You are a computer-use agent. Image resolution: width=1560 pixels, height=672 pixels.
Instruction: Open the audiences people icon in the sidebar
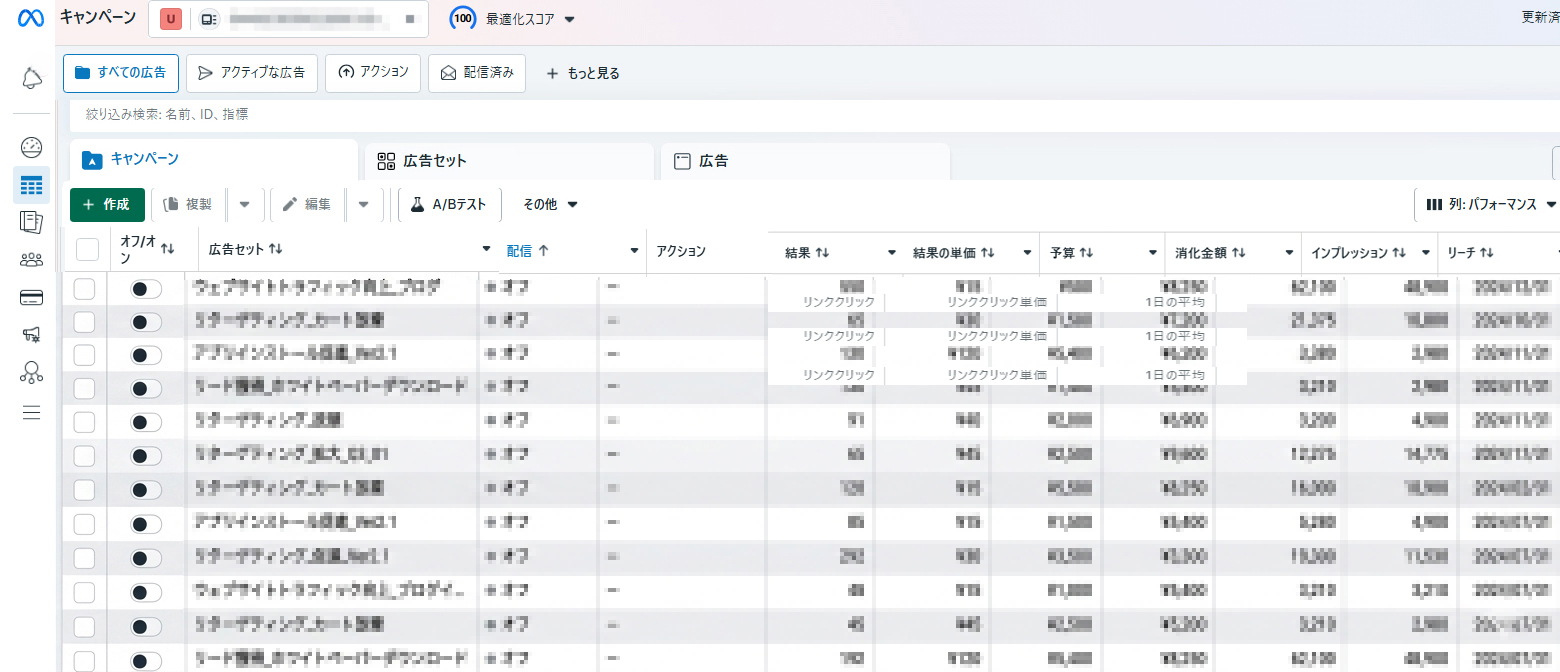click(31, 260)
